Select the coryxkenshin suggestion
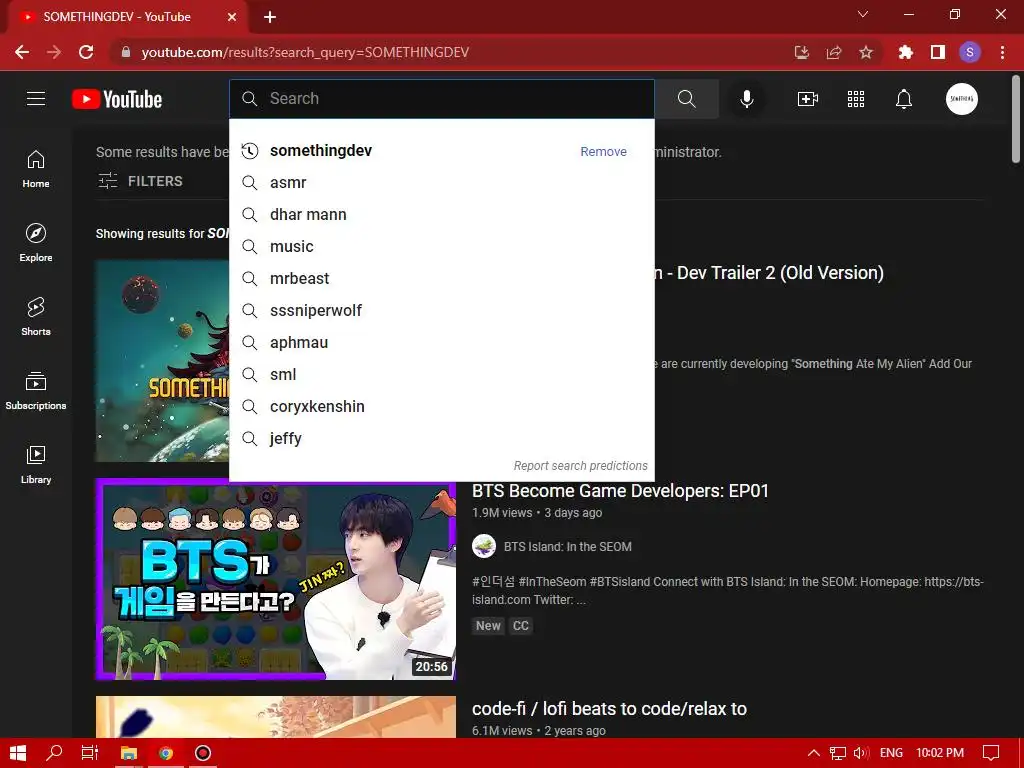1024x768 pixels. point(441,406)
